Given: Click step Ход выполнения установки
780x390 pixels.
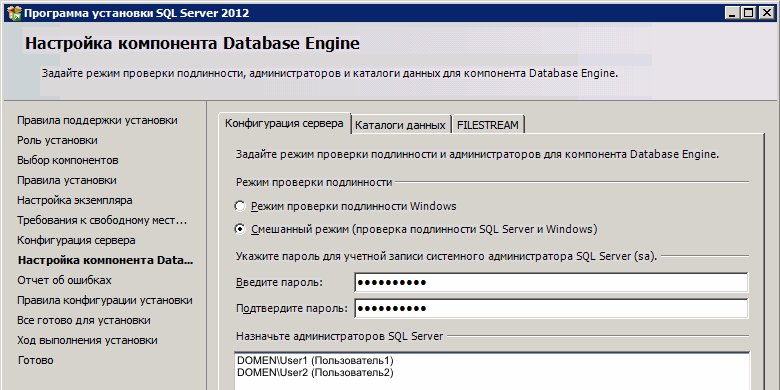Looking at the screenshot, I should click(x=88, y=340).
